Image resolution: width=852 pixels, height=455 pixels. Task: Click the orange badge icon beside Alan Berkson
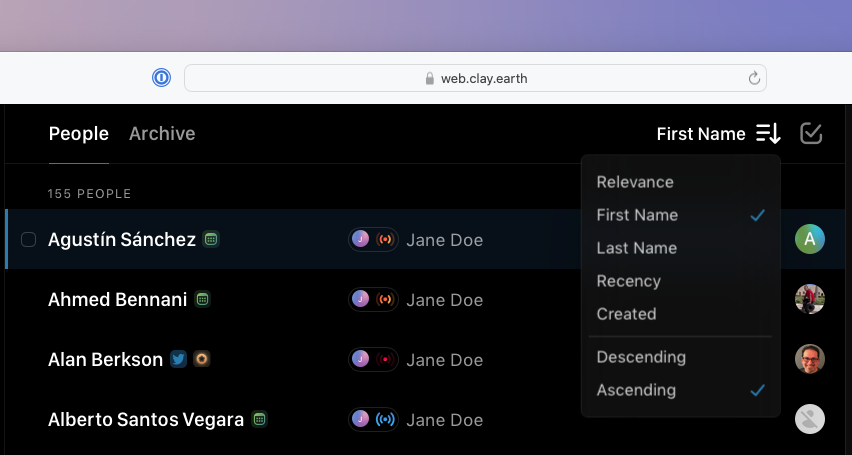pos(201,359)
